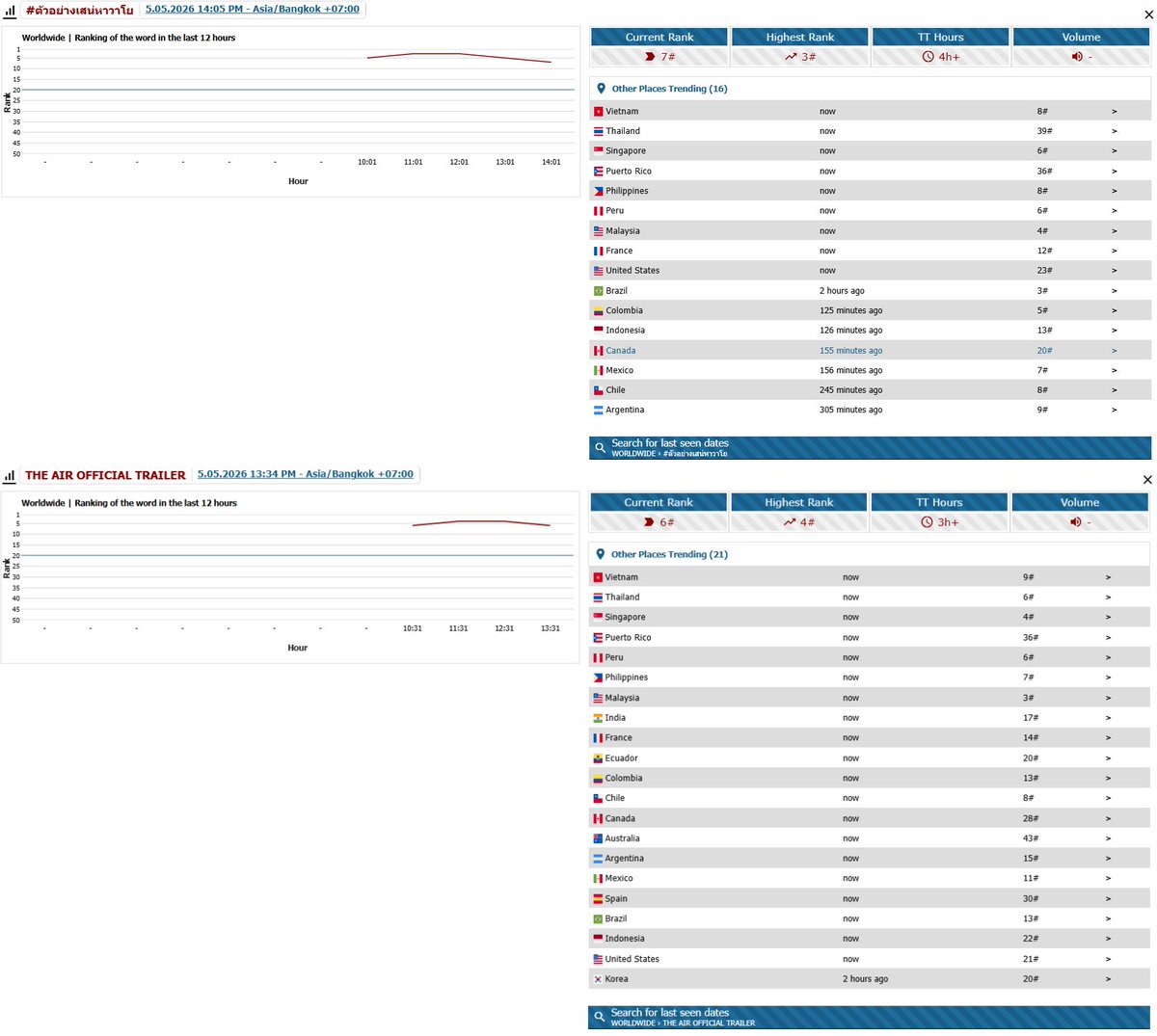Click the trend arrow icon next to 4#
Image resolution: width=1157 pixels, height=1036 pixels.
tap(790, 522)
